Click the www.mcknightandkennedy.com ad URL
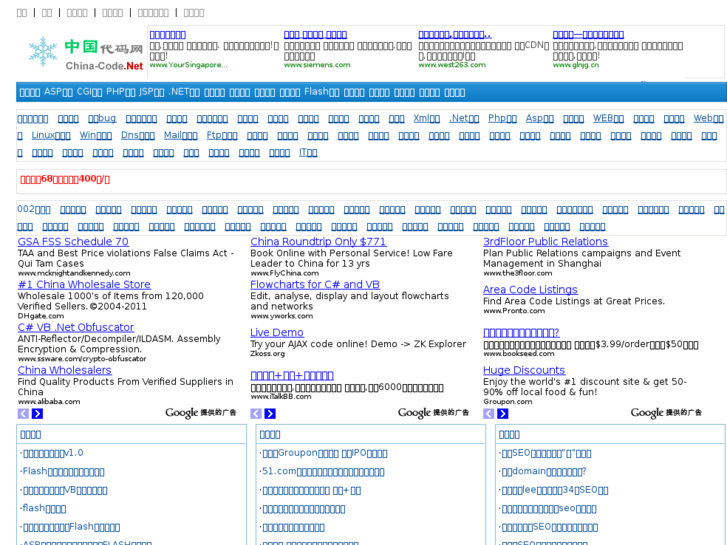 pos(74,273)
